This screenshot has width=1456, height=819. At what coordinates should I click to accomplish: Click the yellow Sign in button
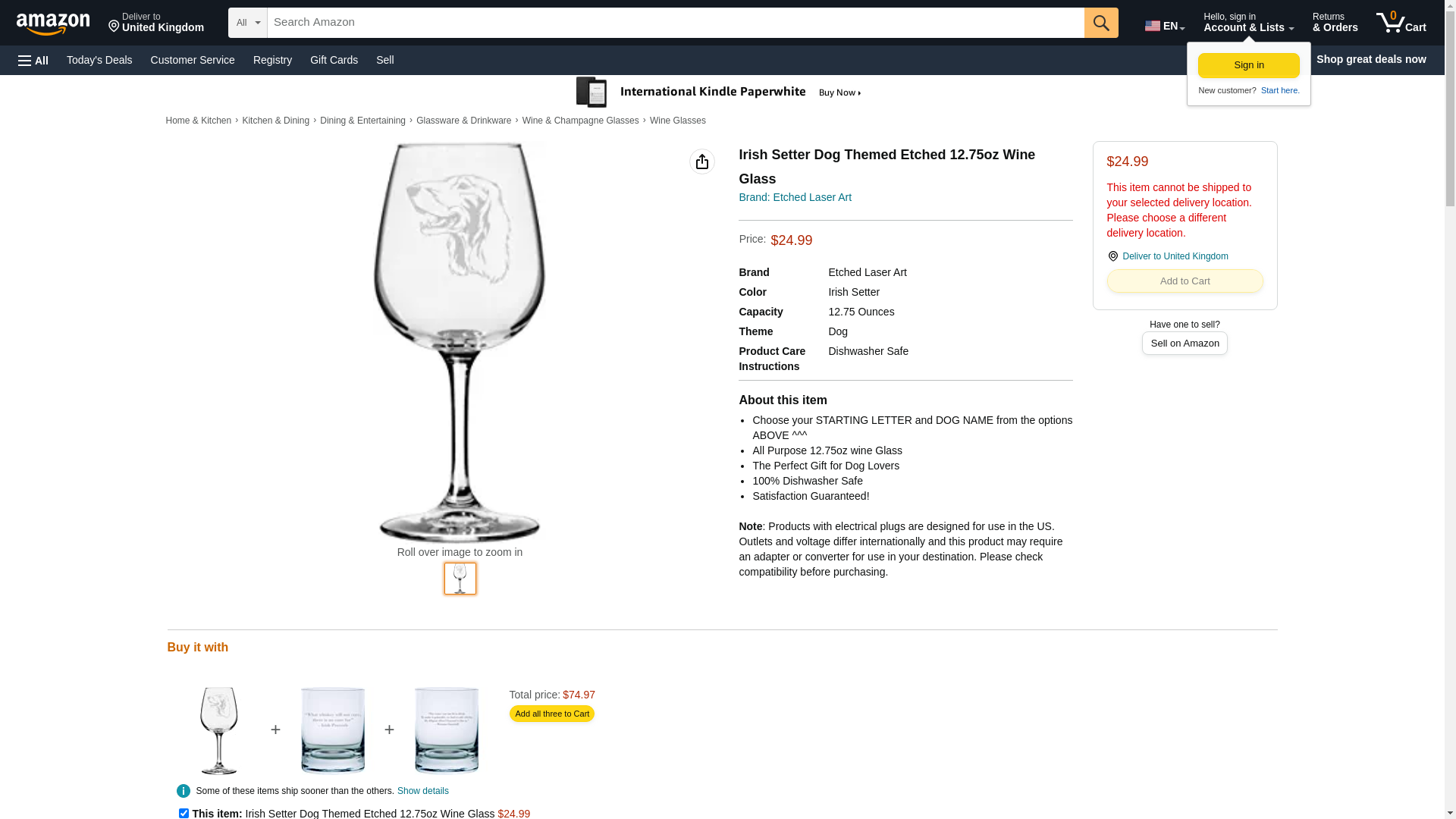[1248, 65]
